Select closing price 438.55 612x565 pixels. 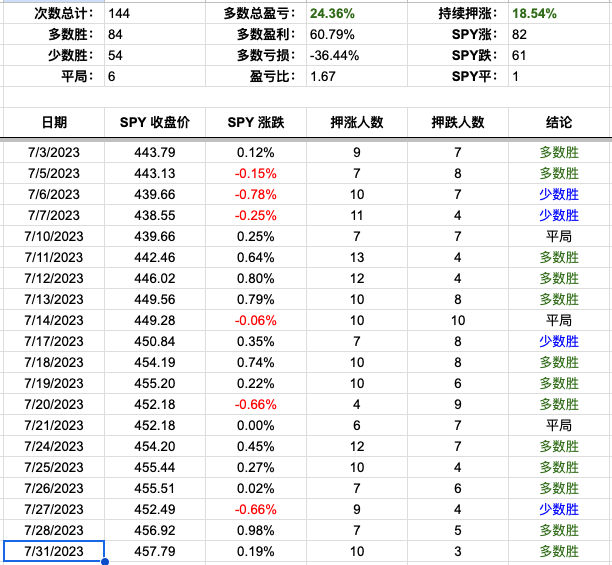[x=155, y=215]
